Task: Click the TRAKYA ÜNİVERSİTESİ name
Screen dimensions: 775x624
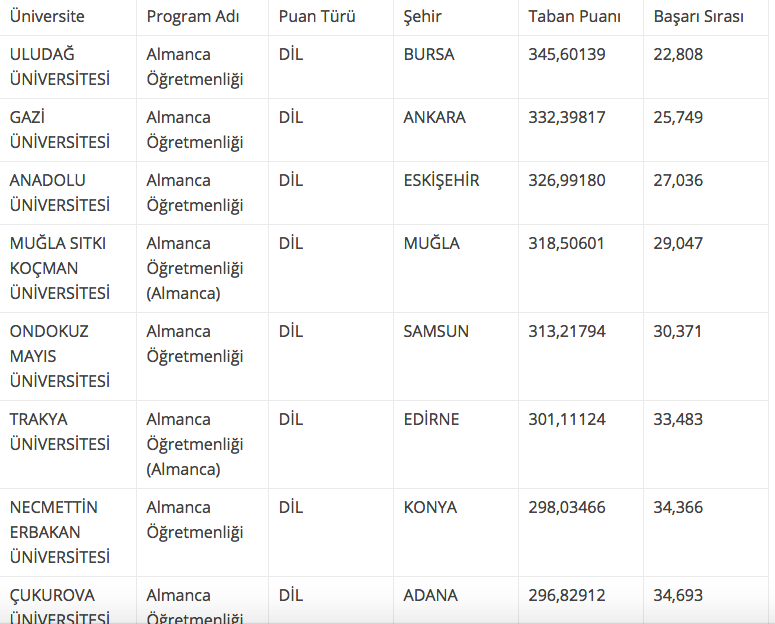Action: [x=59, y=432]
